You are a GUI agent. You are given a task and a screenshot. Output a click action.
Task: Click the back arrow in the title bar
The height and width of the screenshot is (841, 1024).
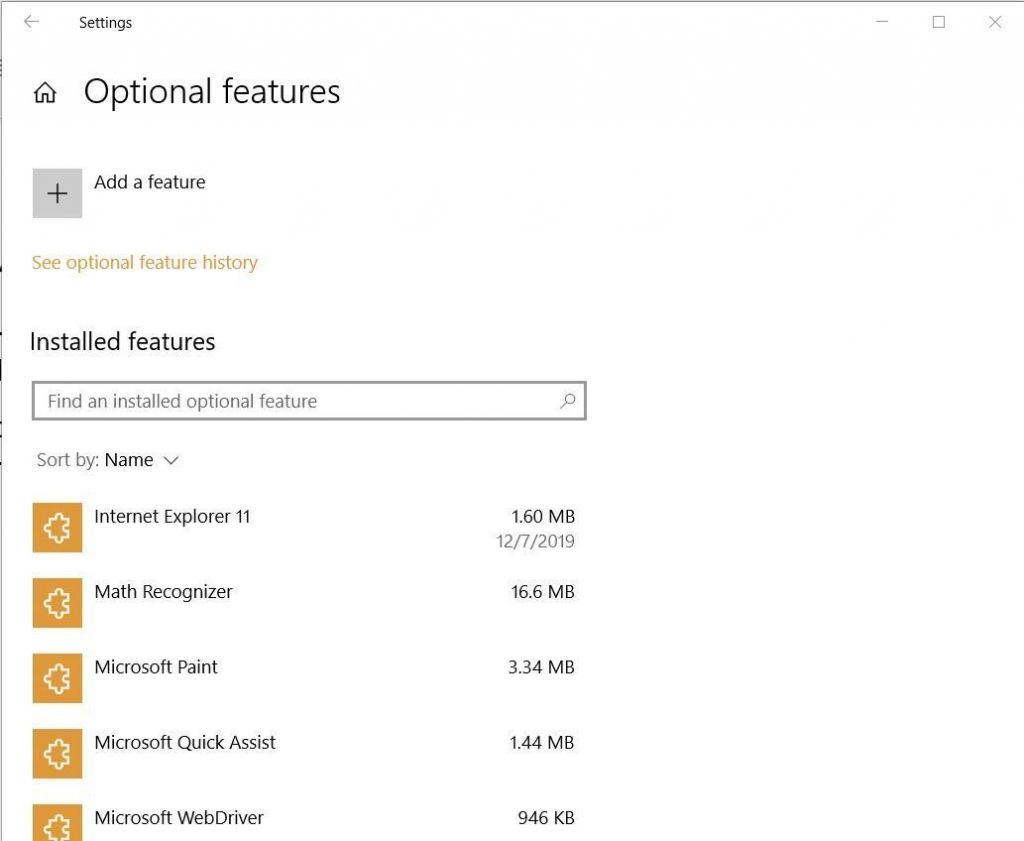coord(31,22)
